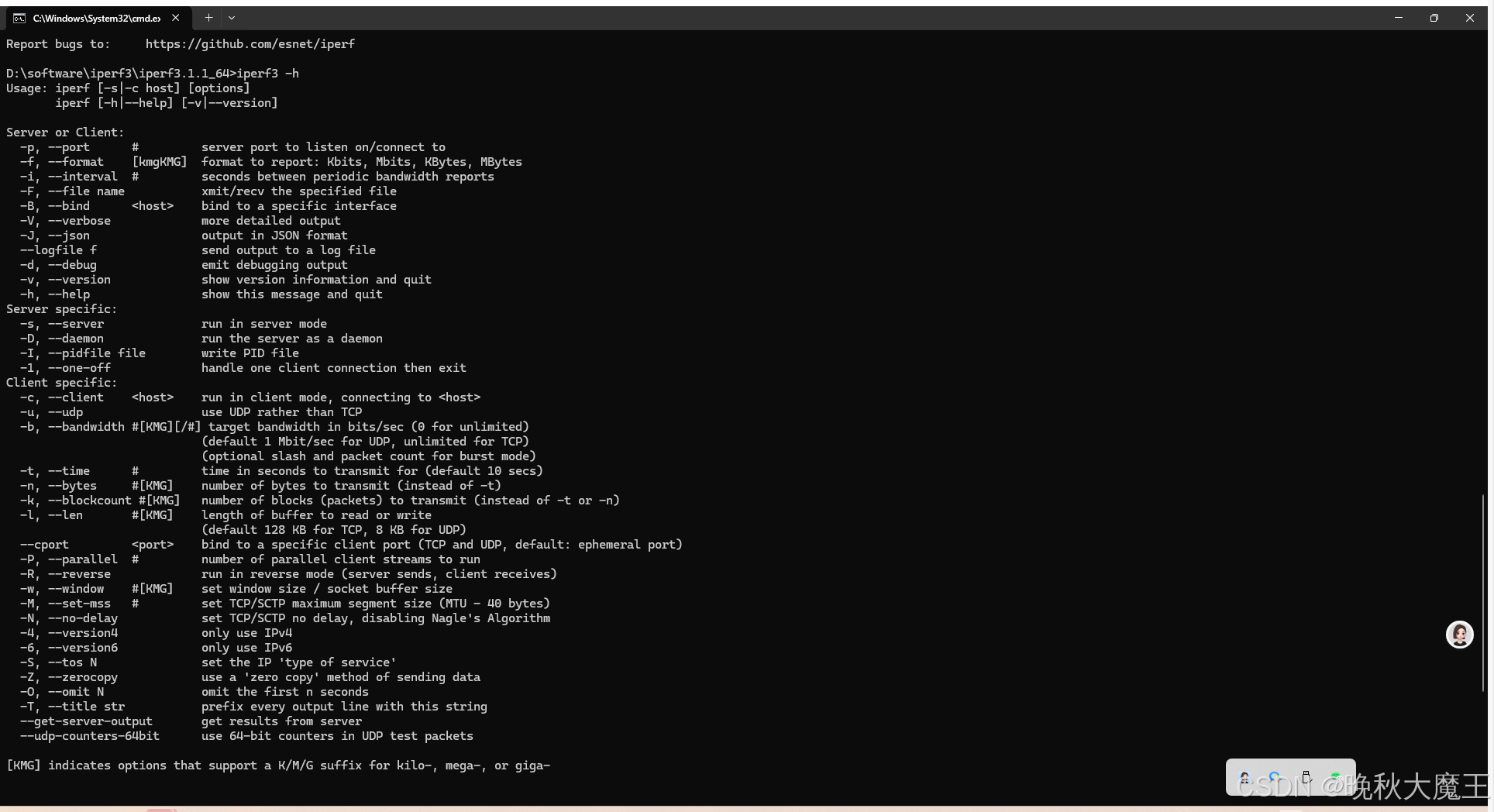Click the 'Client specific:' heading text
The image size is (1494, 812).
(62, 383)
